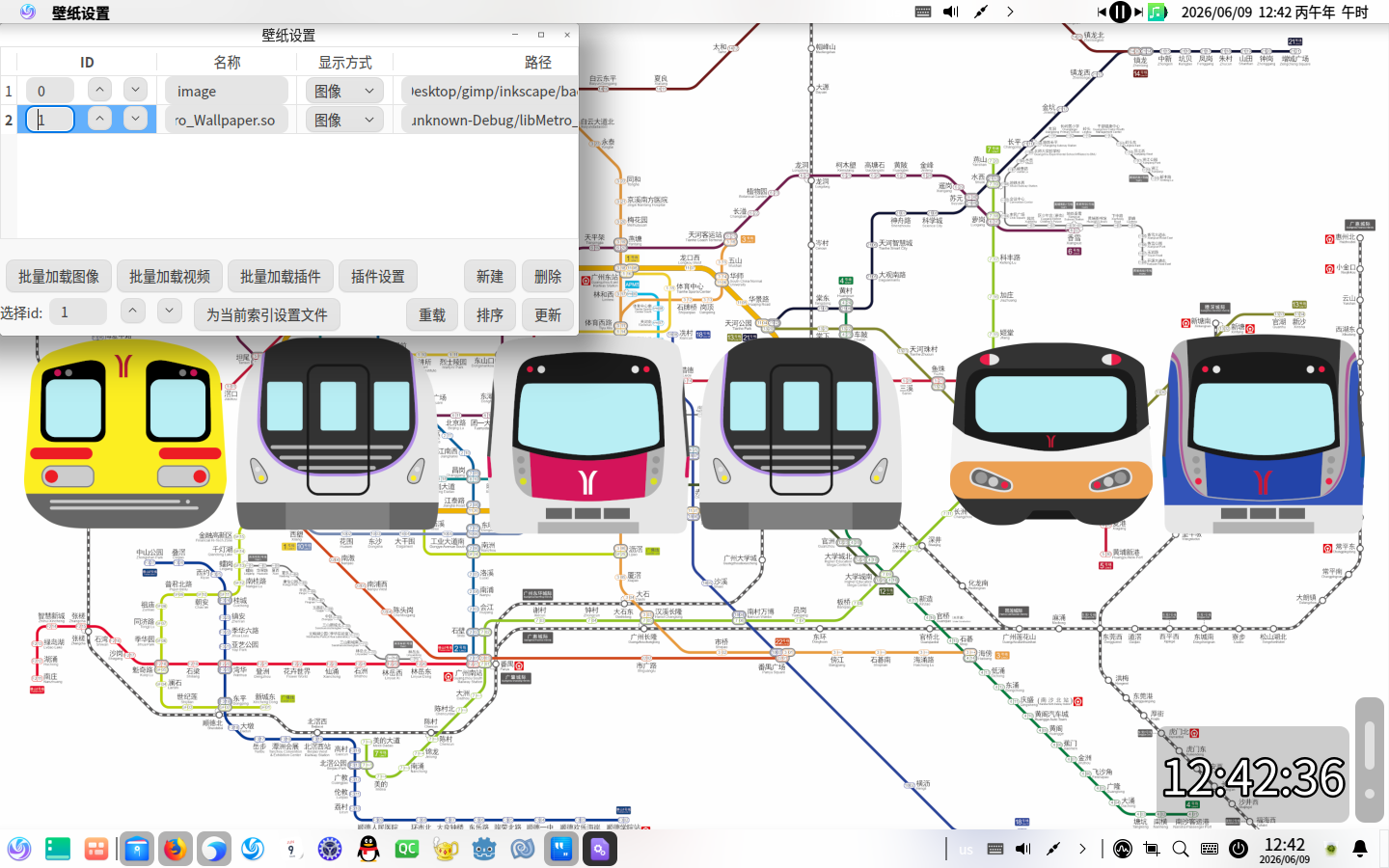Go to previous track in top panel

coord(1103,12)
